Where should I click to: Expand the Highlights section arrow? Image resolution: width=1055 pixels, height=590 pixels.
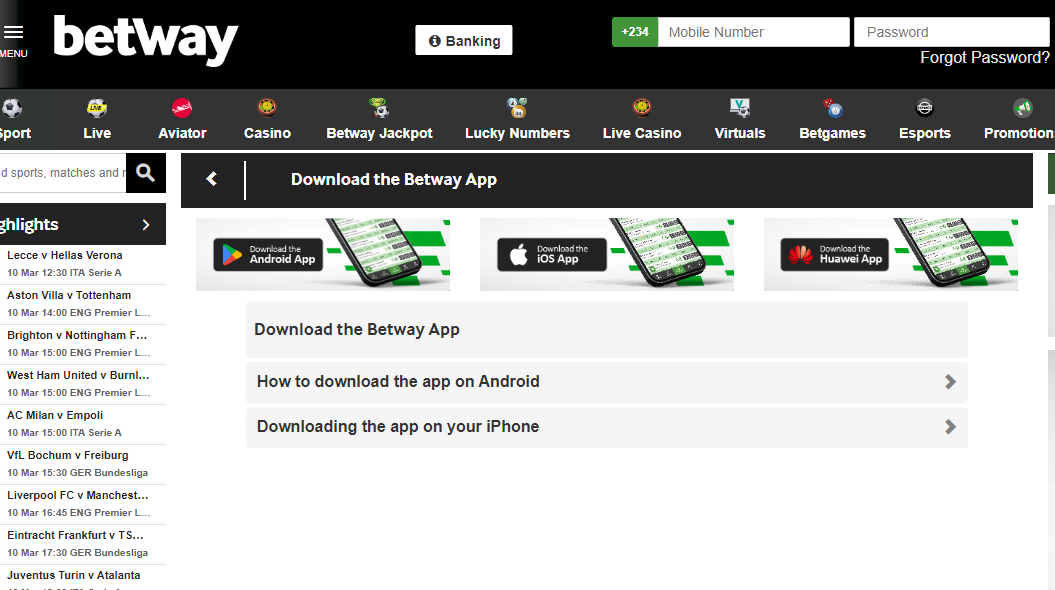point(146,225)
